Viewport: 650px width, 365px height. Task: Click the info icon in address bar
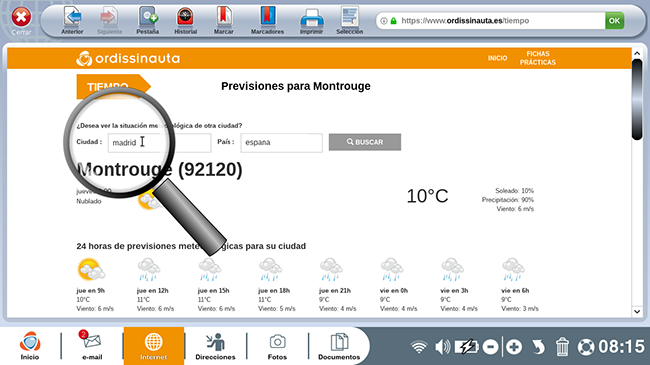384,21
